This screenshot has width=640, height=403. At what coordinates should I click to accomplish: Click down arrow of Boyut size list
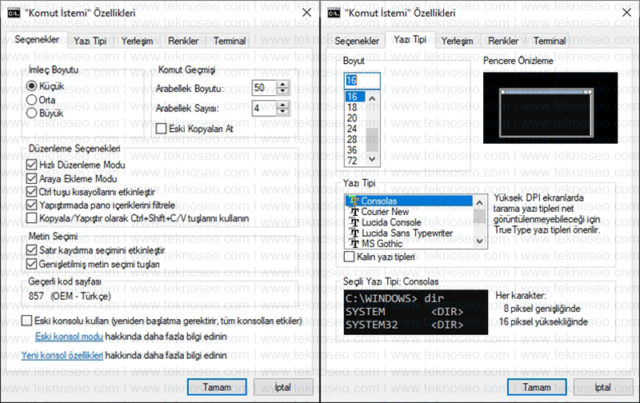click(372, 159)
